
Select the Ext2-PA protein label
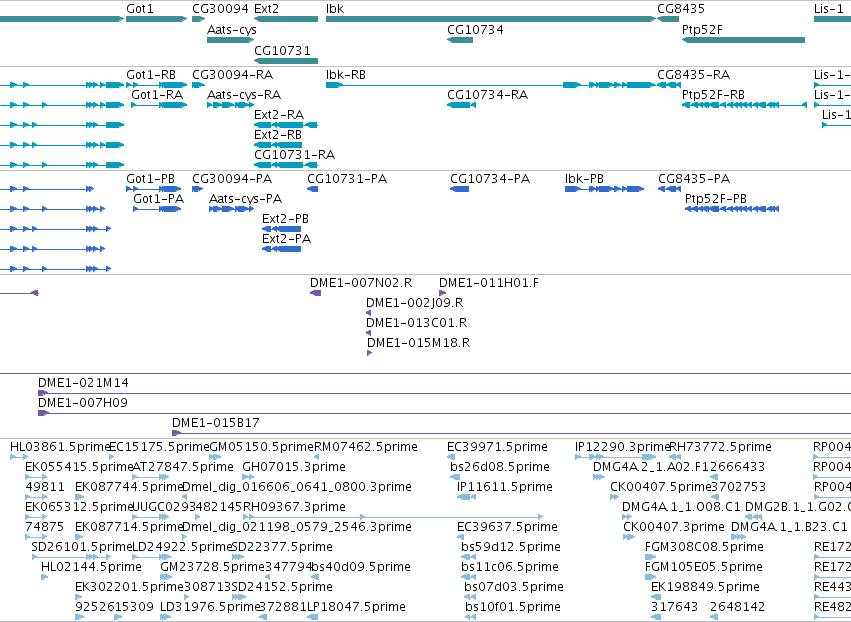point(287,239)
